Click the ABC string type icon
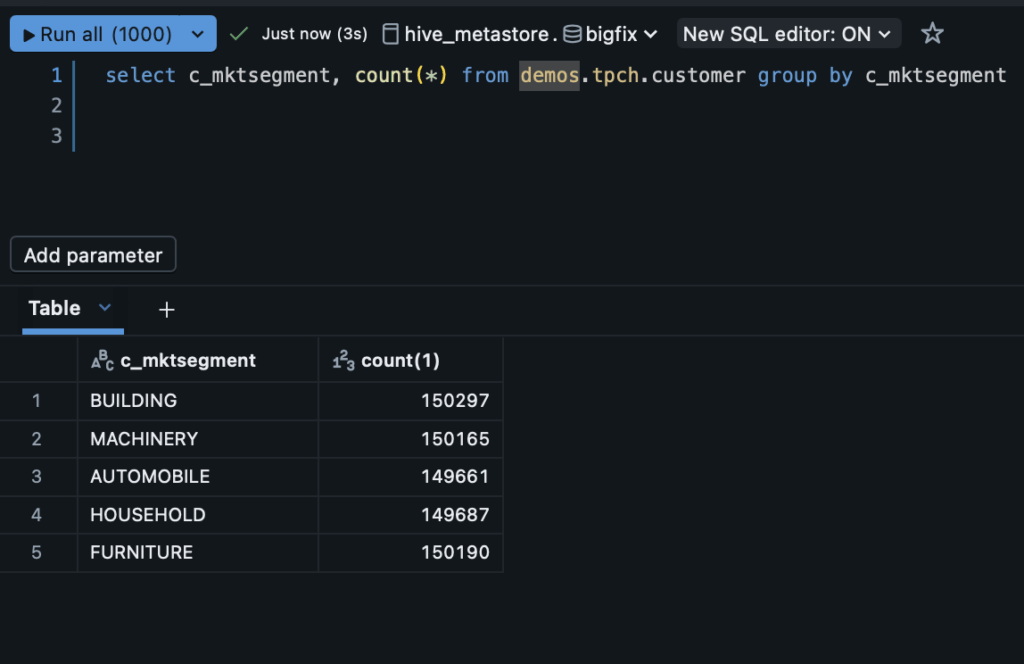1024x664 pixels. [x=102, y=361]
